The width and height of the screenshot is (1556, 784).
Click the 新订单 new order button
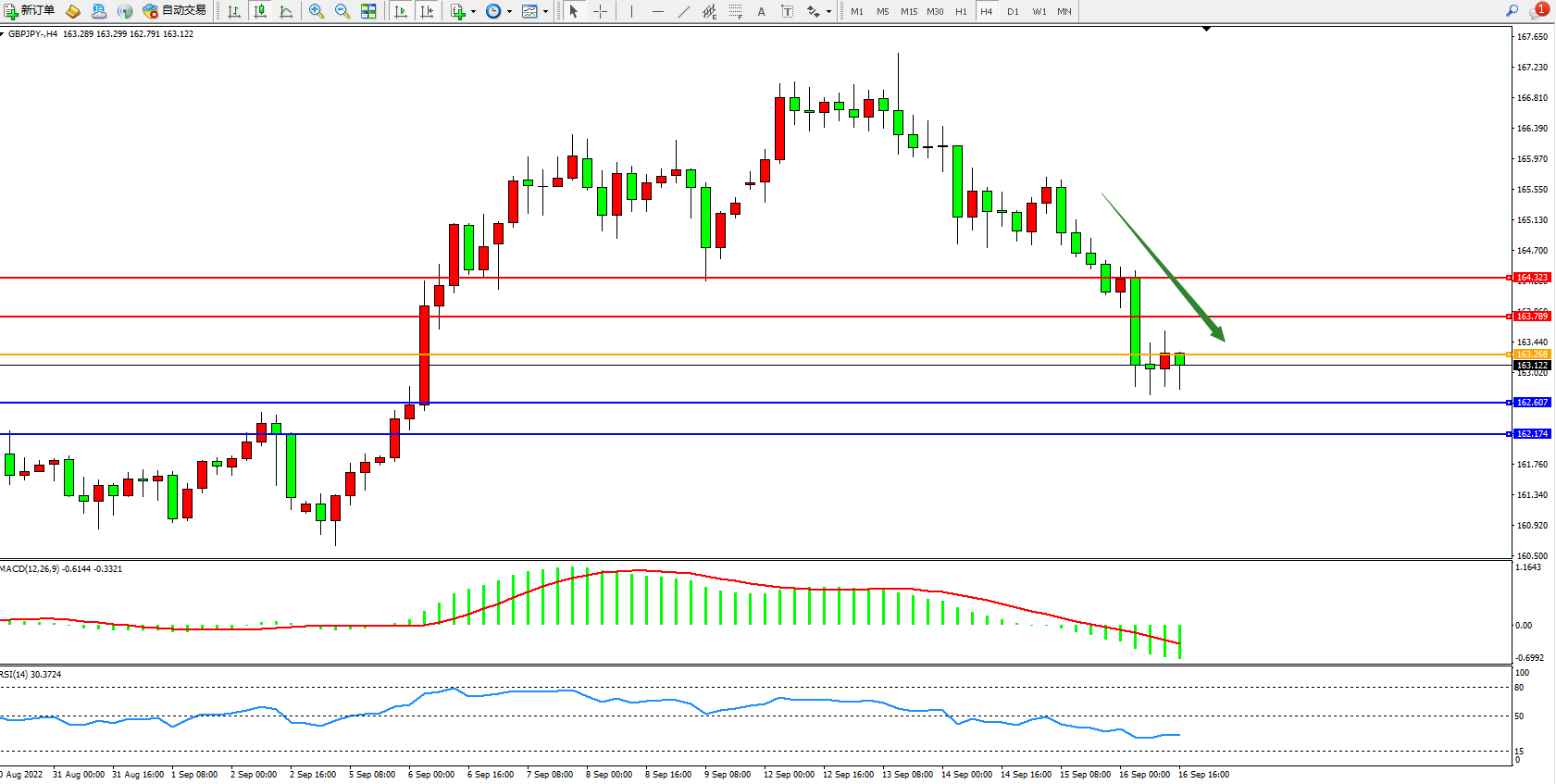(x=30, y=10)
